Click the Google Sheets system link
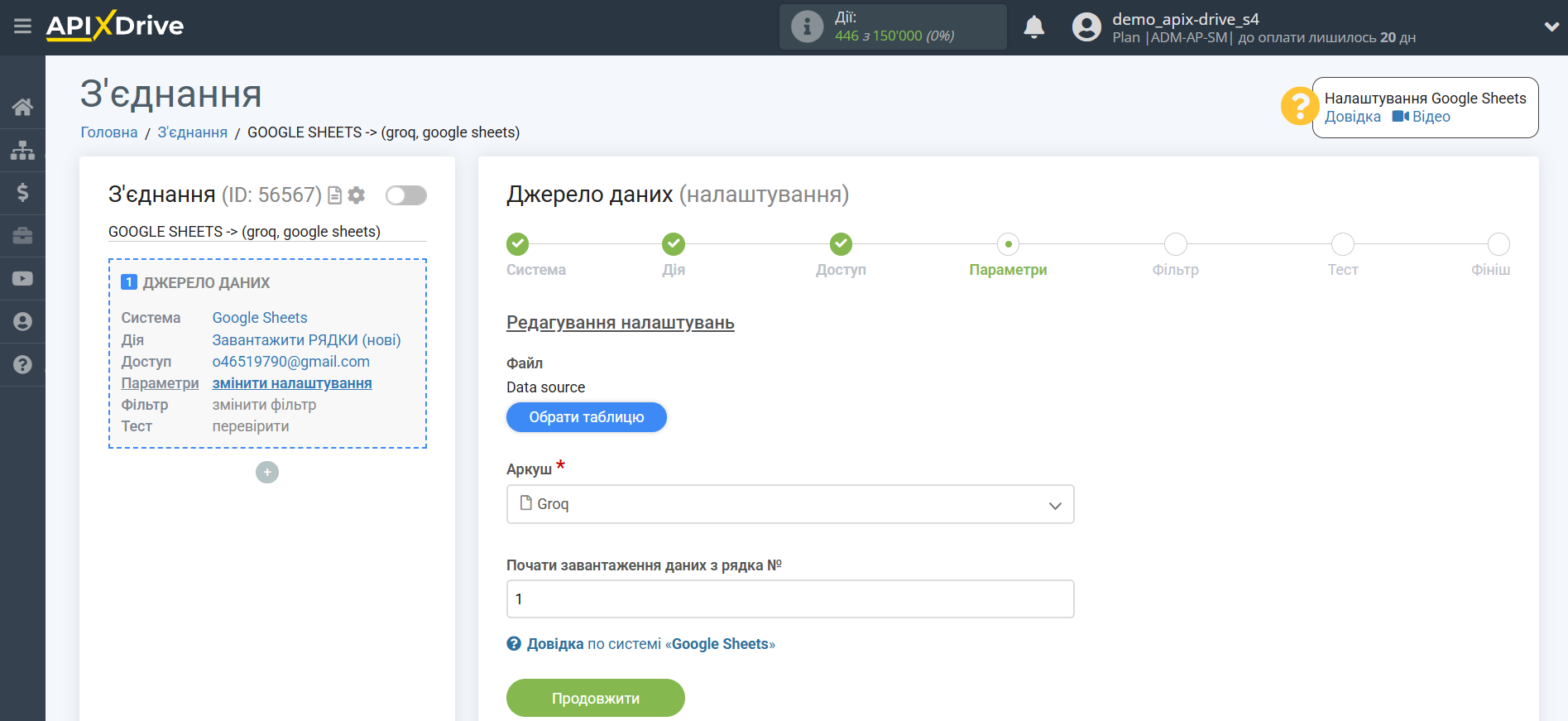Image resolution: width=1568 pixels, height=721 pixels. click(x=260, y=318)
